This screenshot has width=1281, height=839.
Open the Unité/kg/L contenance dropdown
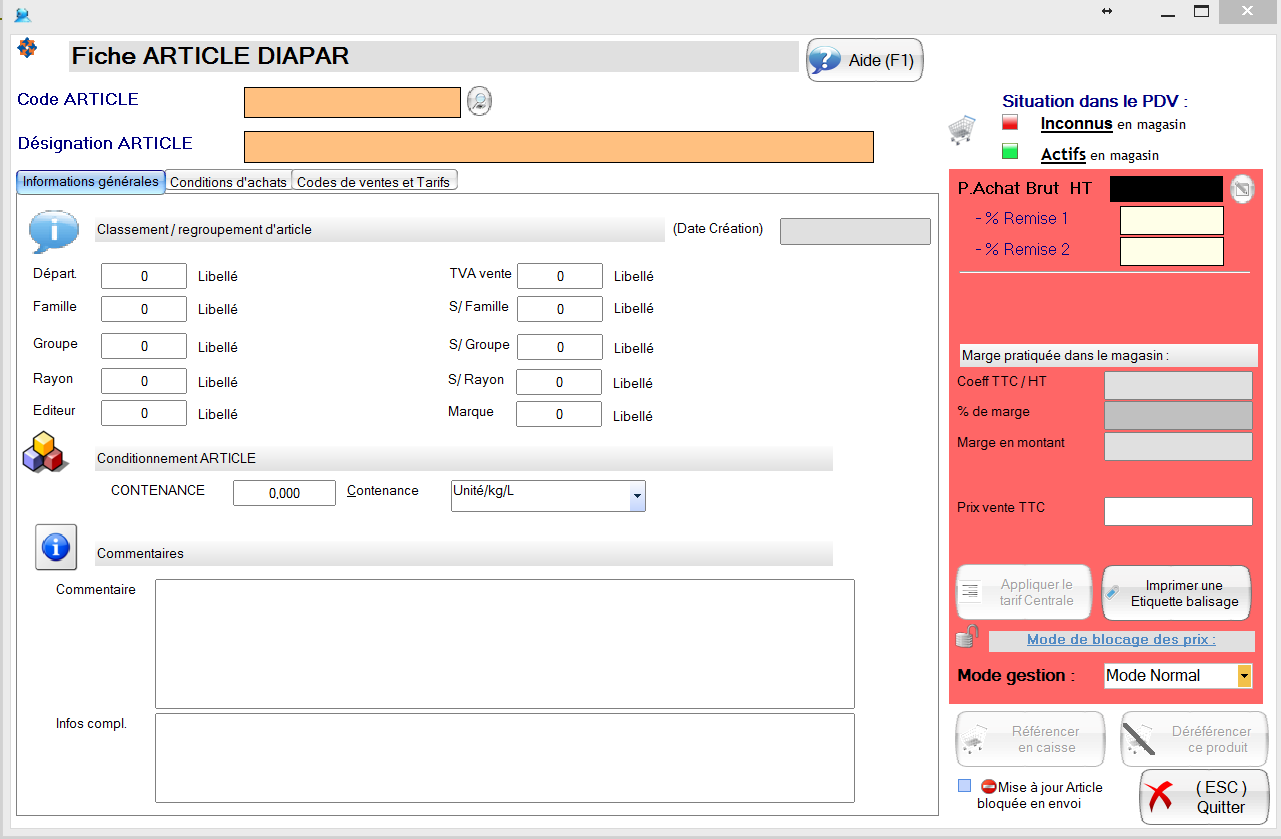(x=636, y=495)
